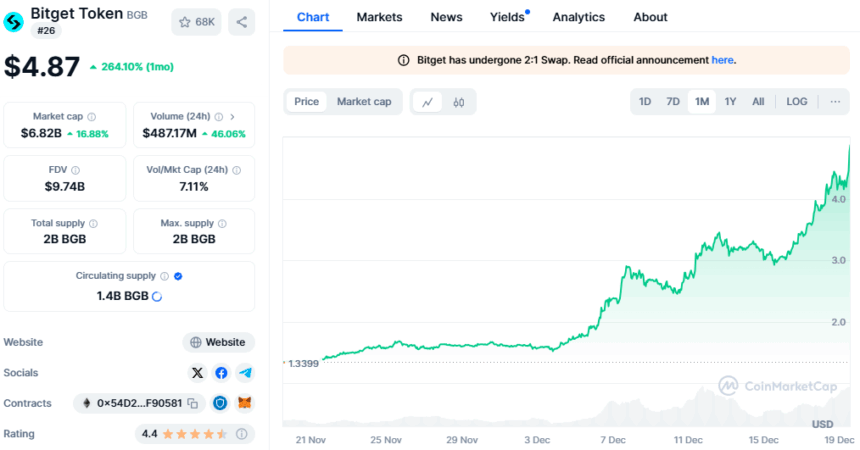This screenshot has height=450, width=860.
Task: Switch to the Chart tab
Action: [x=313, y=17]
